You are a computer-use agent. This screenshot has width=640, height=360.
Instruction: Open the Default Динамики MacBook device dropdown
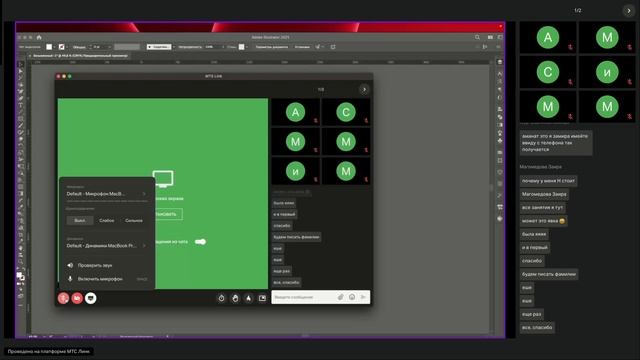pyautogui.click(x=106, y=246)
